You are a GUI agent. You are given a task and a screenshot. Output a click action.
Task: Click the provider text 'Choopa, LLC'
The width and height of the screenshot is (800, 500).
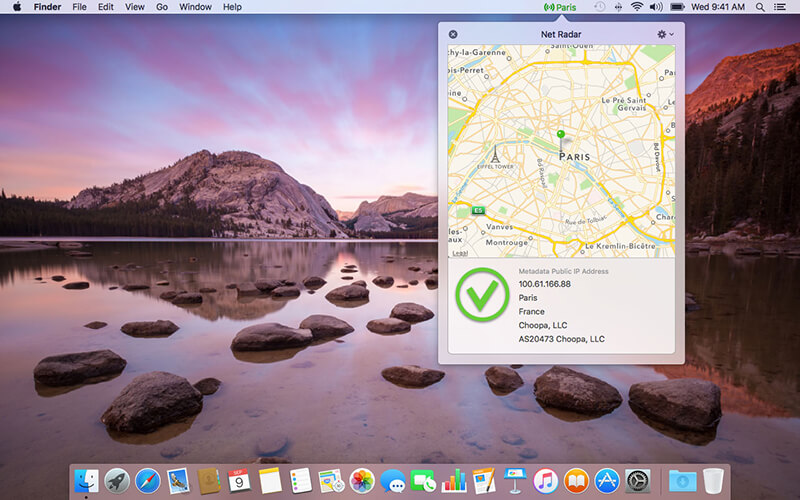[543, 326]
